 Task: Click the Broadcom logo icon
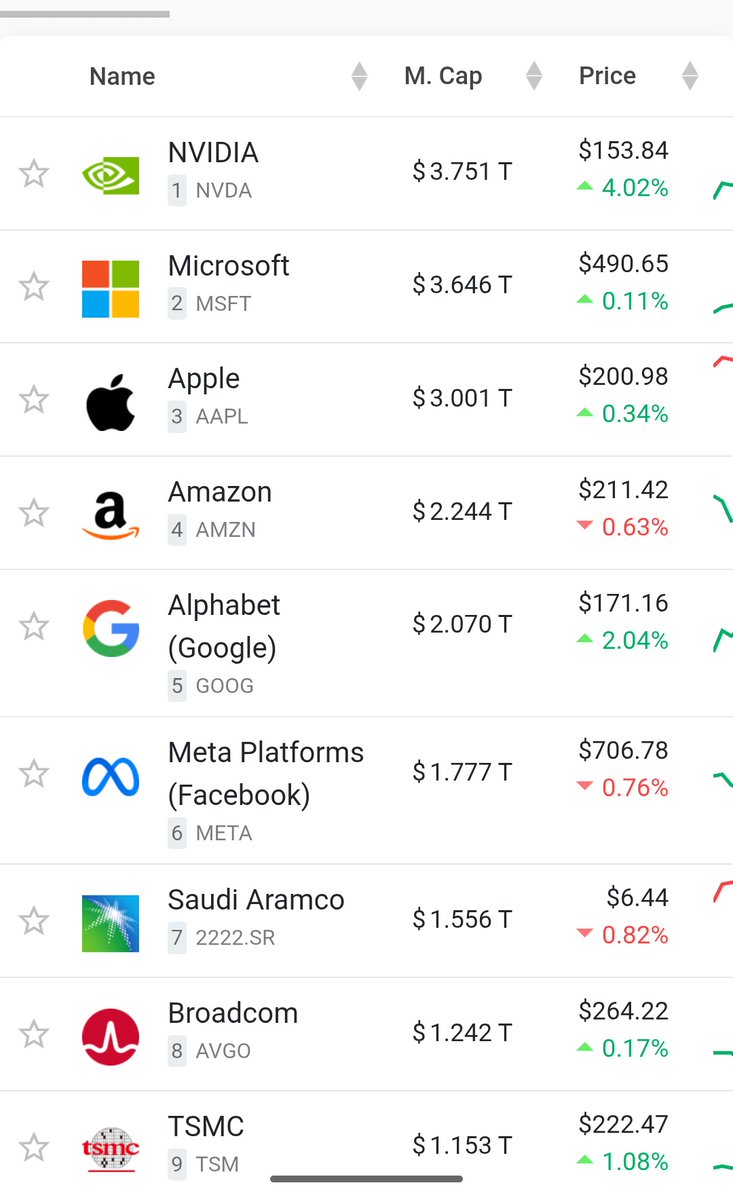(110, 1037)
